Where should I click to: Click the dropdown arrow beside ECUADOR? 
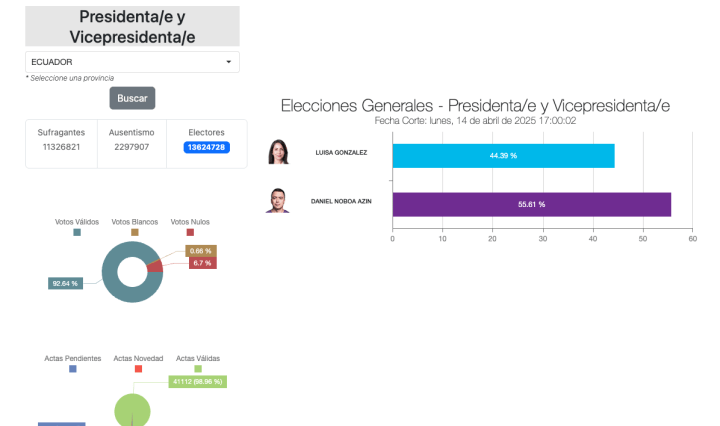pyautogui.click(x=229, y=62)
